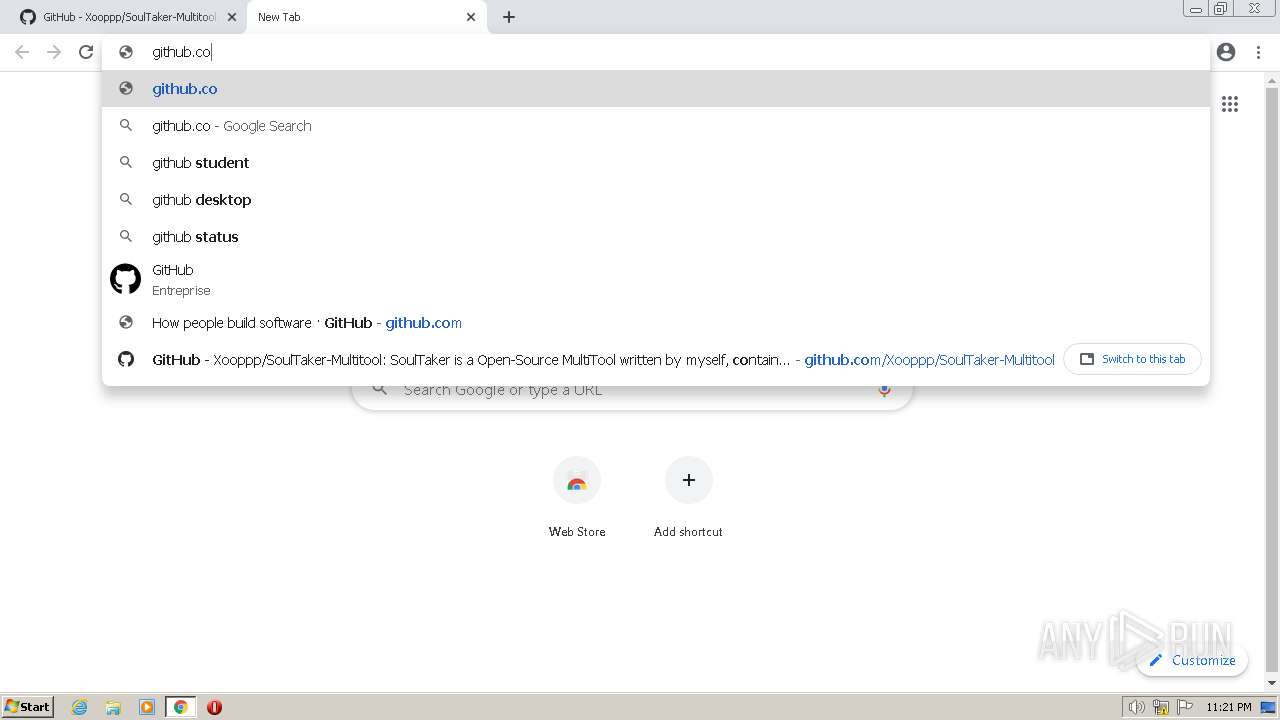Click the globe icon left of address text
The height and width of the screenshot is (720, 1280).
(x=126, y=52)
